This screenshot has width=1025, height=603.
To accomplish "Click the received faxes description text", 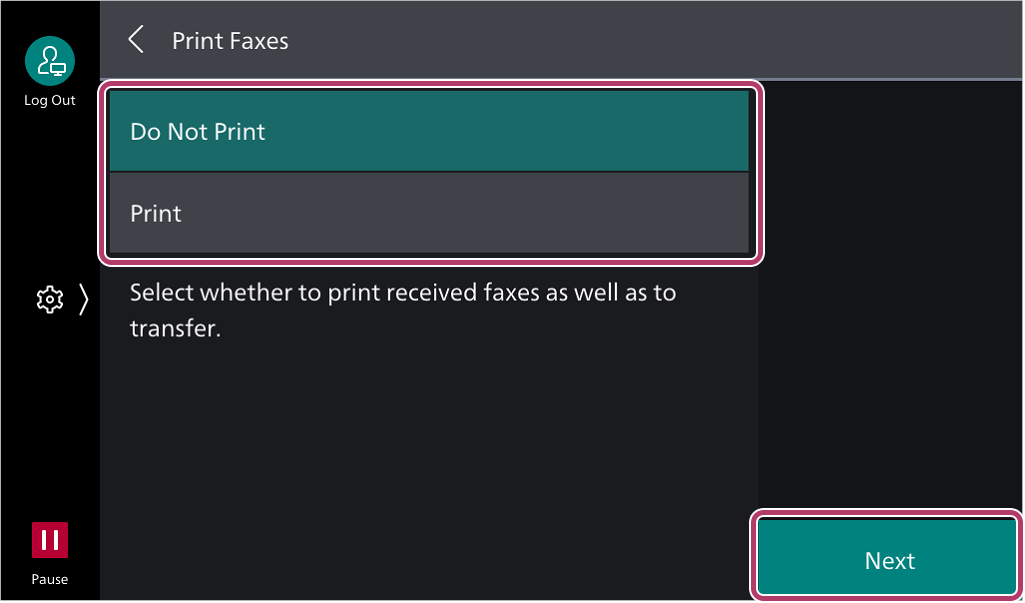I will pos(403,310).
